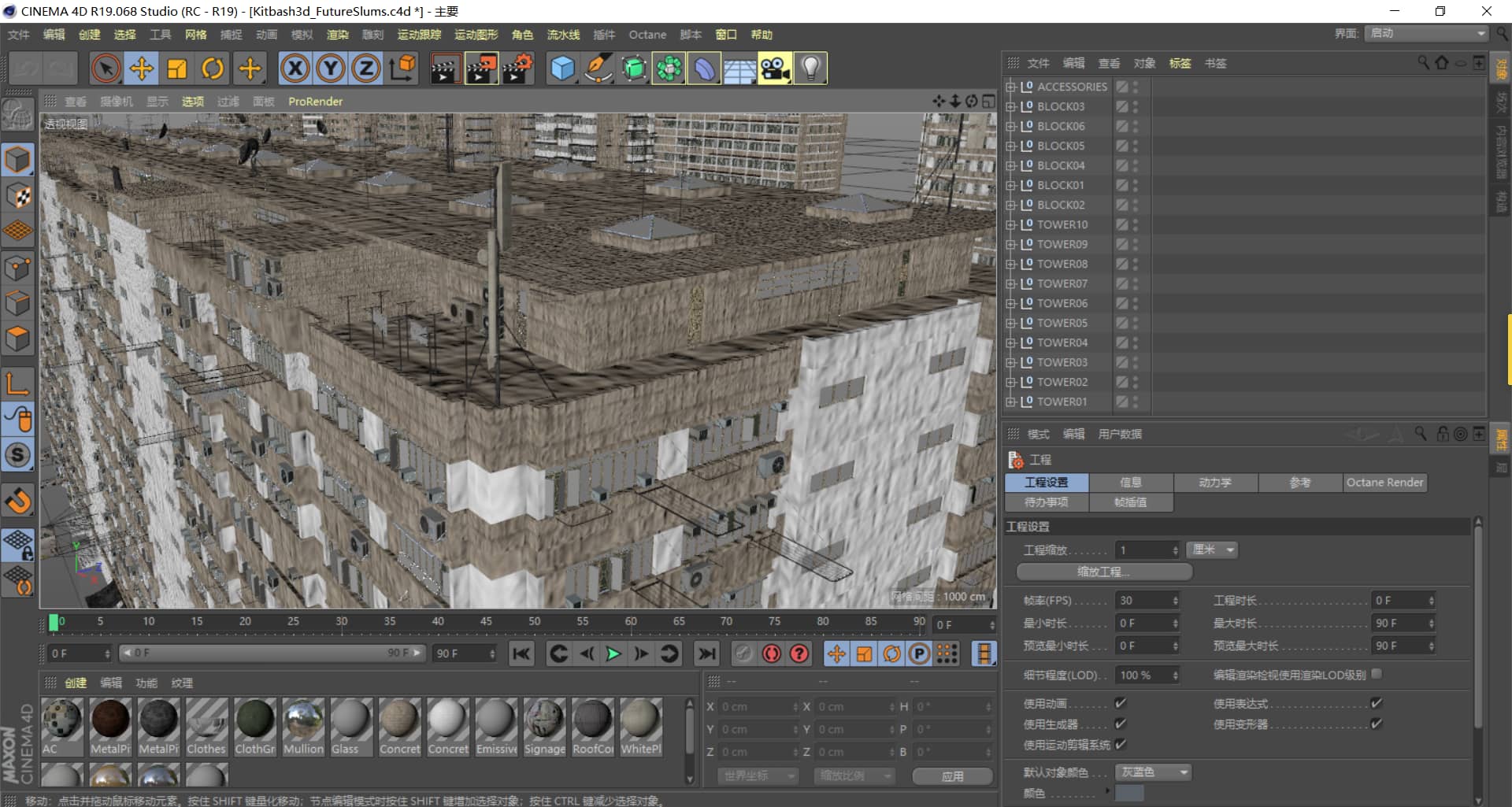1512x807 pixels.
Task: Toggle X axis lock
Action: coord(295,68)
